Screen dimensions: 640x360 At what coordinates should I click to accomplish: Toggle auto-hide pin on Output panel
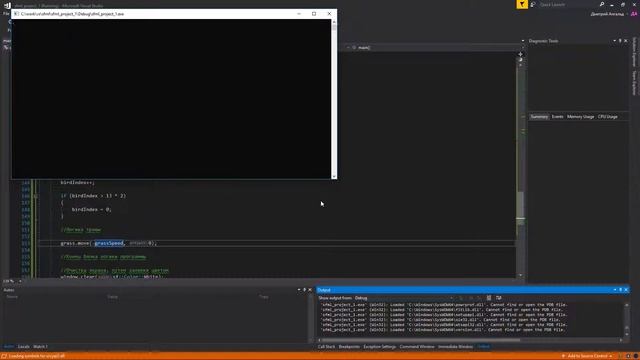[x=620, y=290]
